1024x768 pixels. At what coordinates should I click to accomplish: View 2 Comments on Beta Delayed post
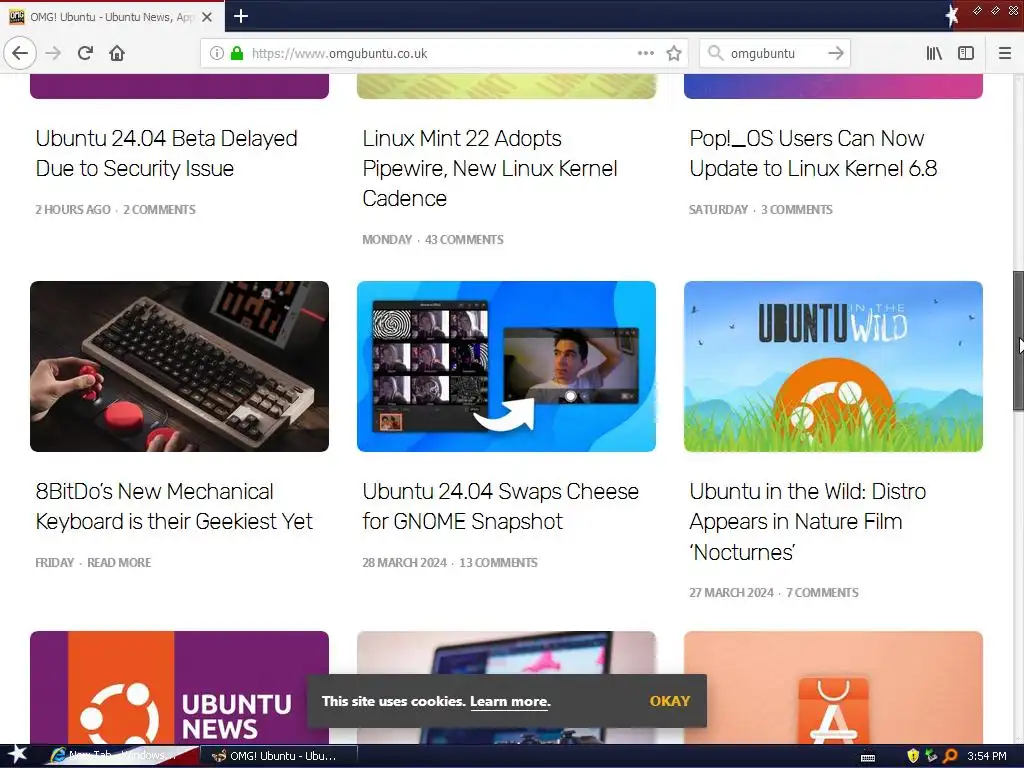coord(159,210)
